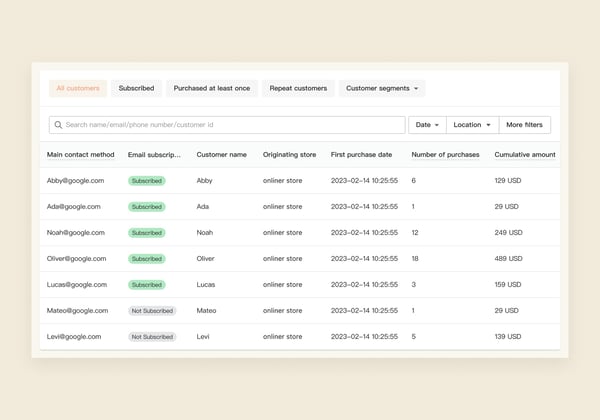Open Purchased at least once filter
This screenshot has width=600, height=420.
pyautogui.click(x=212, y=88)
